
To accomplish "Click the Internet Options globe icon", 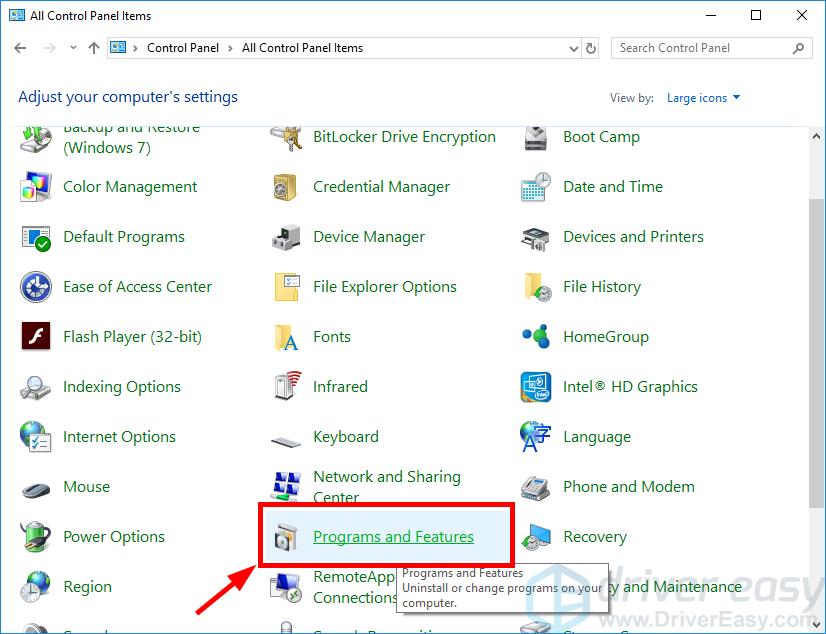I will click(x=36, y=437).
